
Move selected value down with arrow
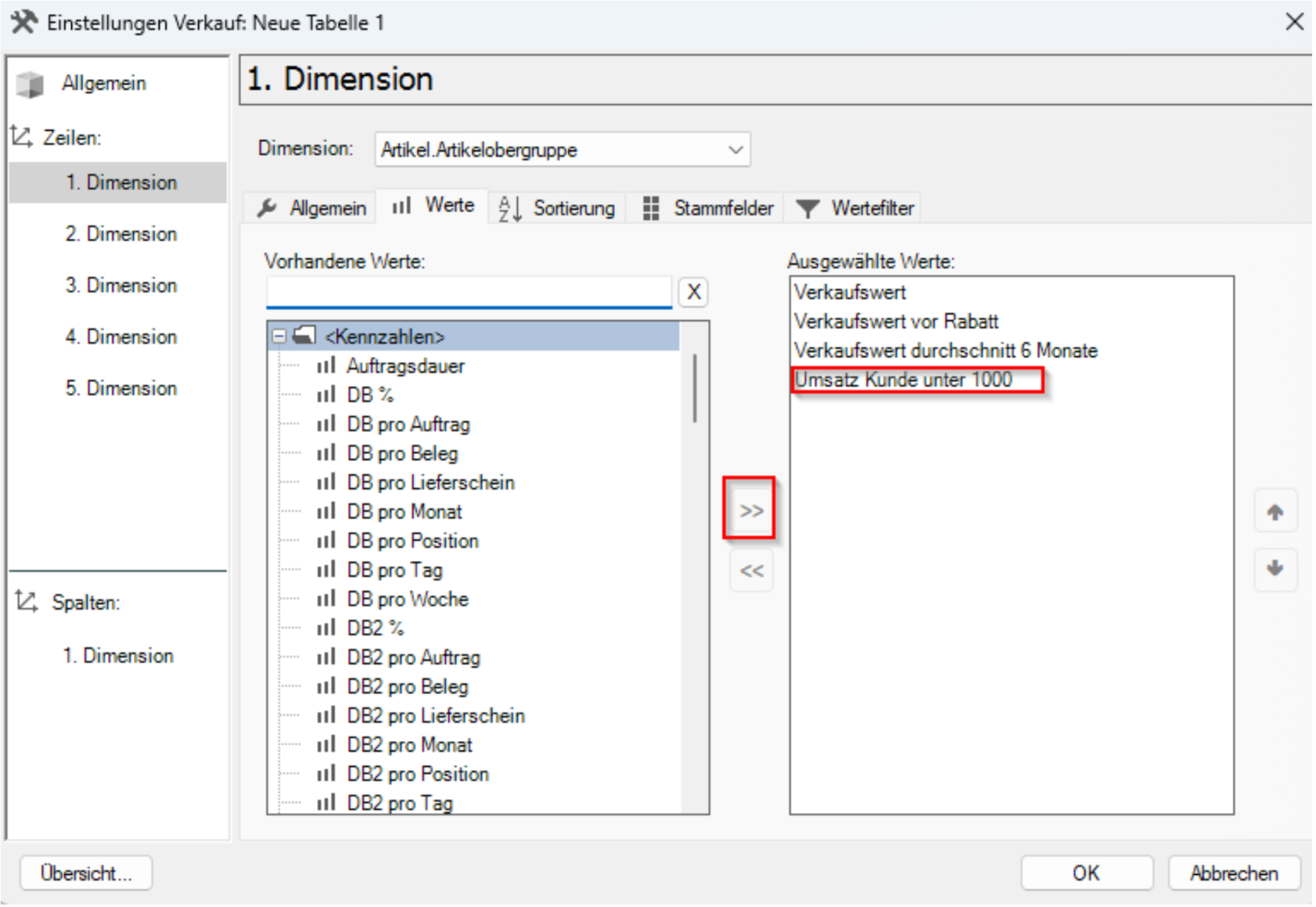pos(1275,569)
